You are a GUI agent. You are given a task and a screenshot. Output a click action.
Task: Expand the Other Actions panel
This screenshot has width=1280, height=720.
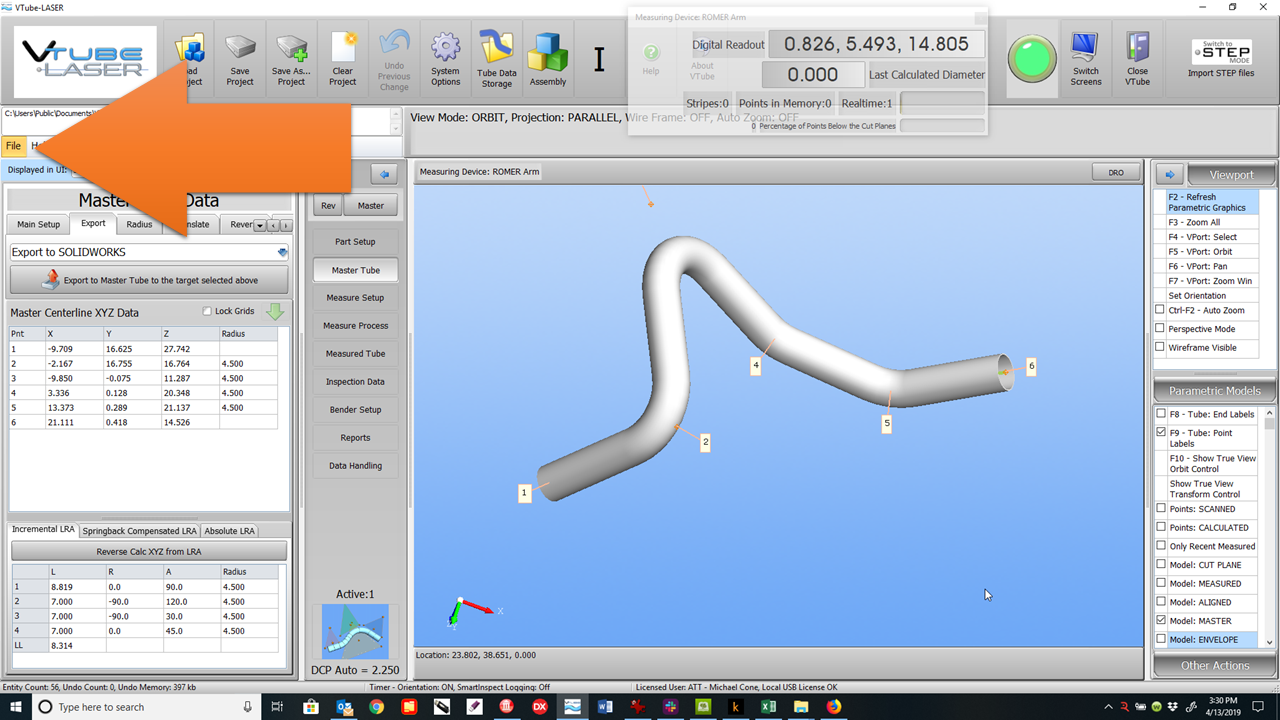click(1214, 665)
